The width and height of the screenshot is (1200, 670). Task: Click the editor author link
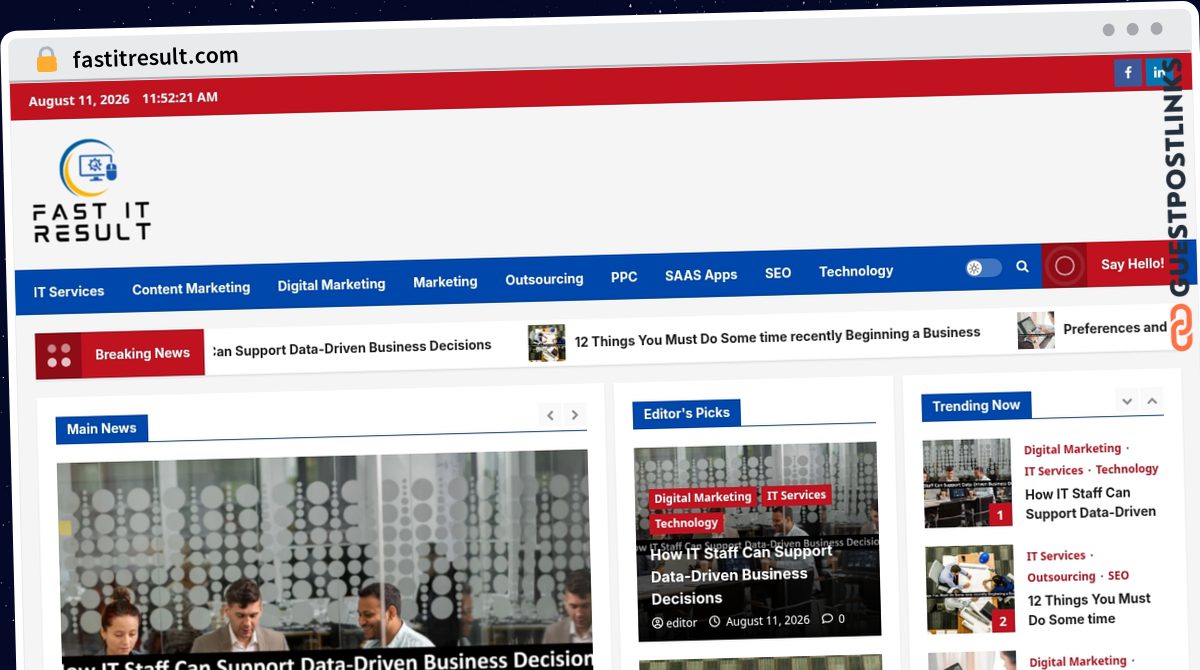click(x=675, y=623)
